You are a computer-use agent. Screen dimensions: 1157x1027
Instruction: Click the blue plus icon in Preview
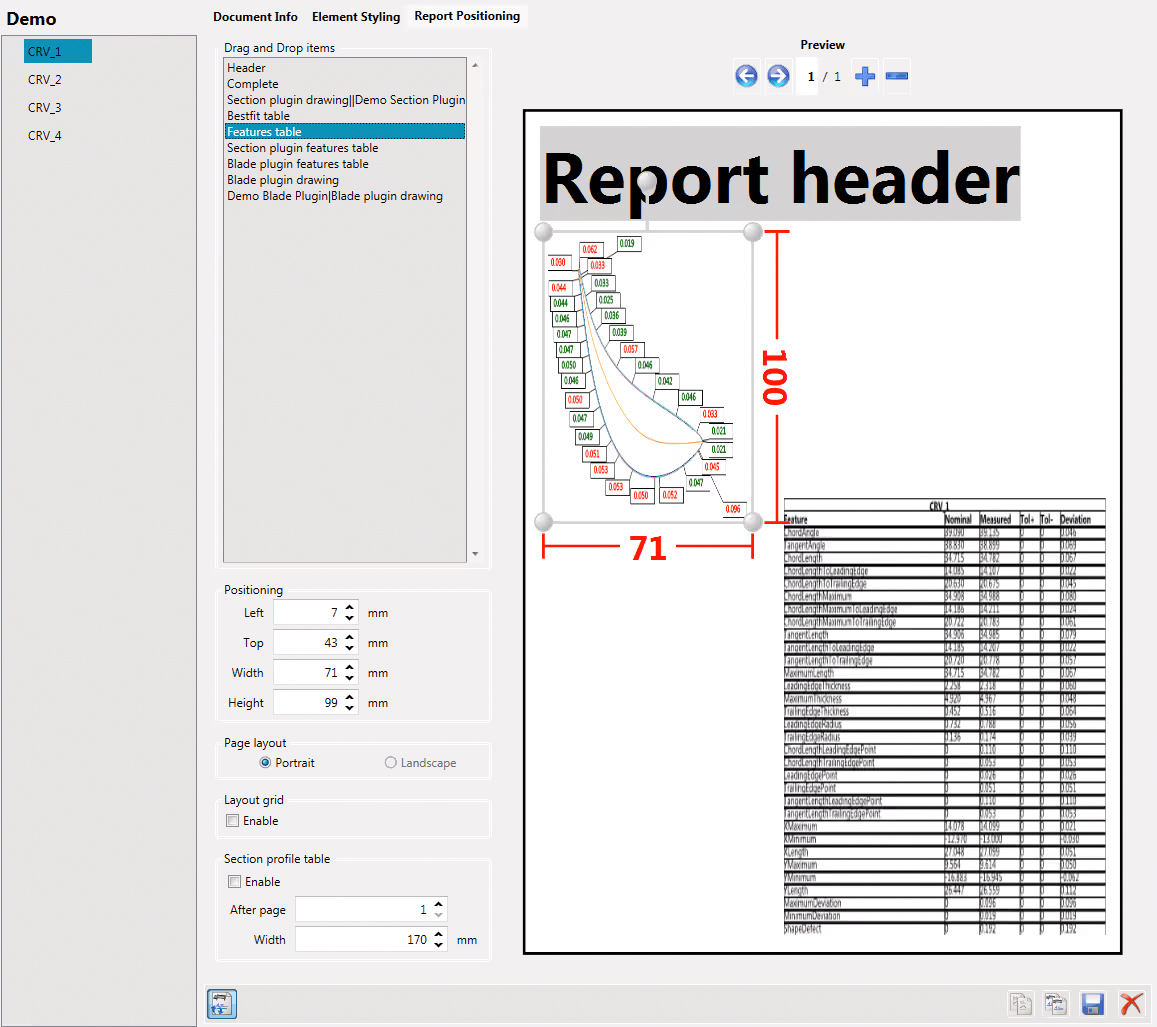click(x=865, y=76)
